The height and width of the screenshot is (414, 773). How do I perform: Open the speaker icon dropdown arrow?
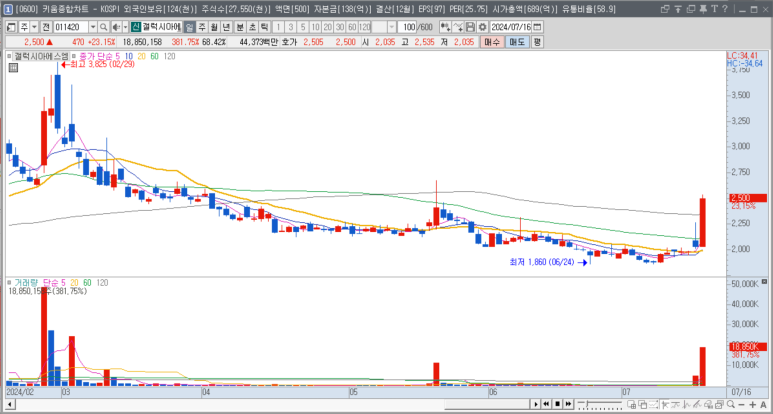[125, 27]
